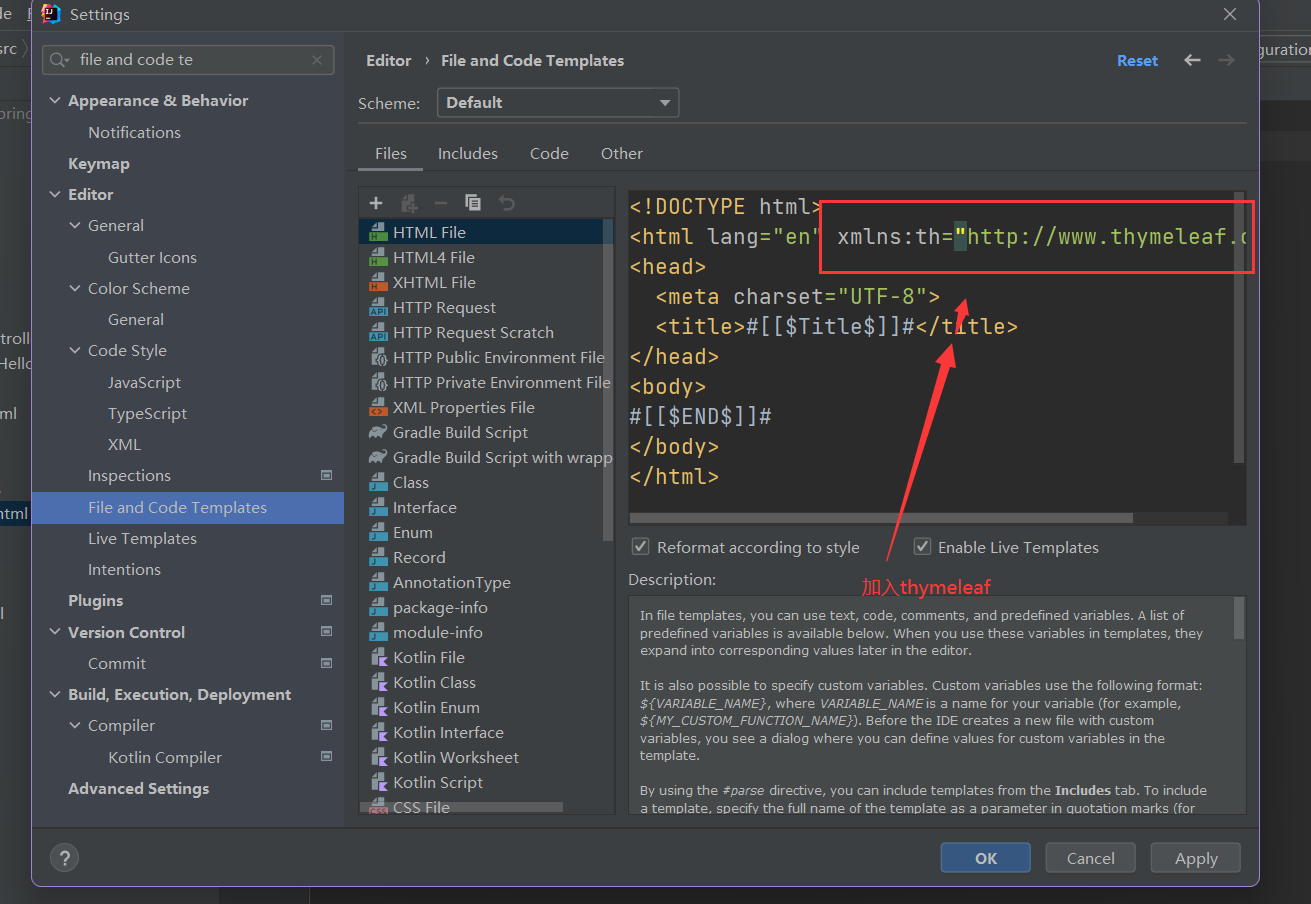Open help with the question mark icon
The width and height of the screenshot is (1311, 904).
[64, 857]
